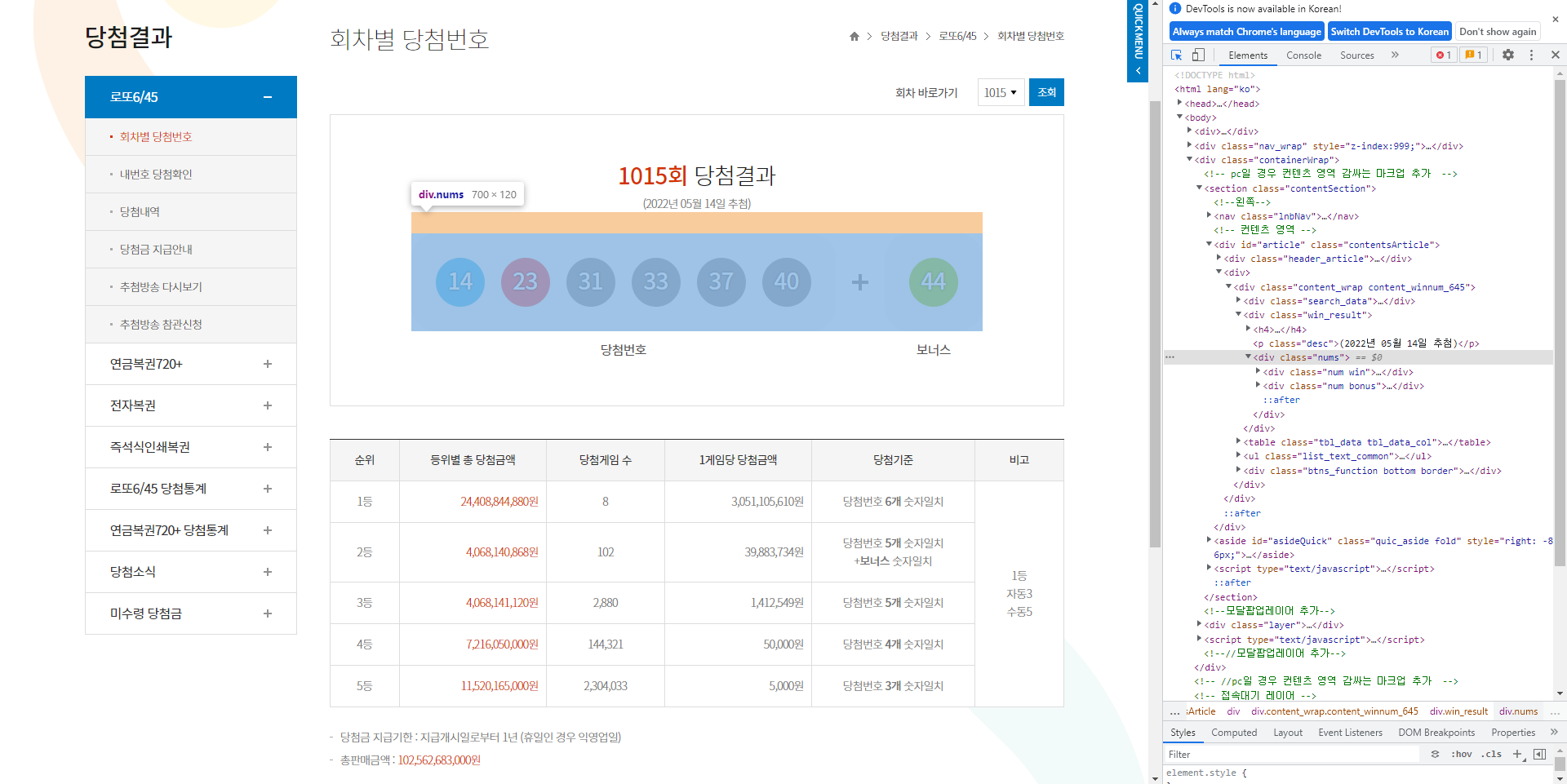Click lottery ball number 23
The image size is (1567, 784).
pos(526,282)
